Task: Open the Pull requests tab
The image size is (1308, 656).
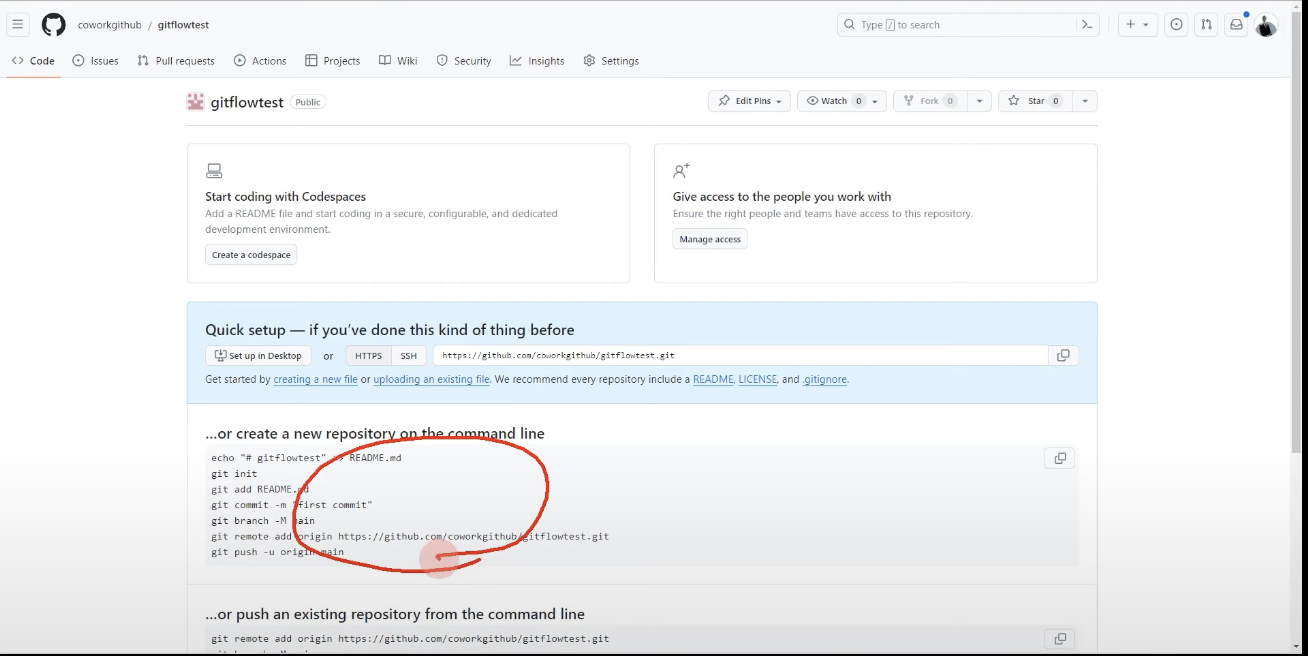Action: pos(176,61)
